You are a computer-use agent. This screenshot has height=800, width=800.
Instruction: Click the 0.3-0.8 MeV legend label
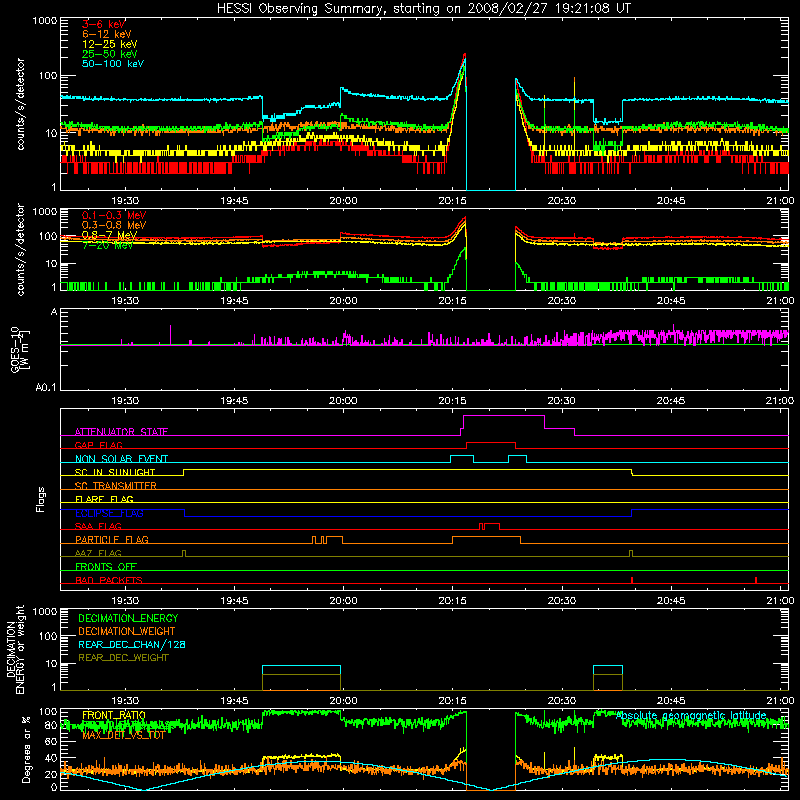[x=114, y=225]
